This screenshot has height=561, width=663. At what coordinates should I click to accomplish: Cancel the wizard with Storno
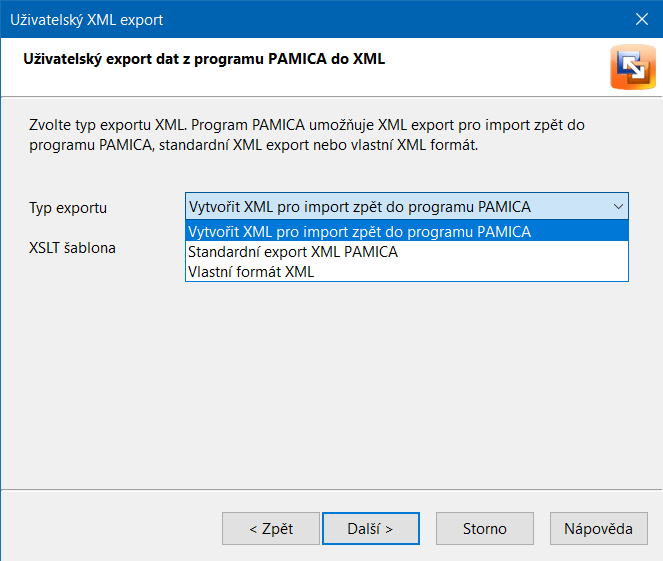485,528
